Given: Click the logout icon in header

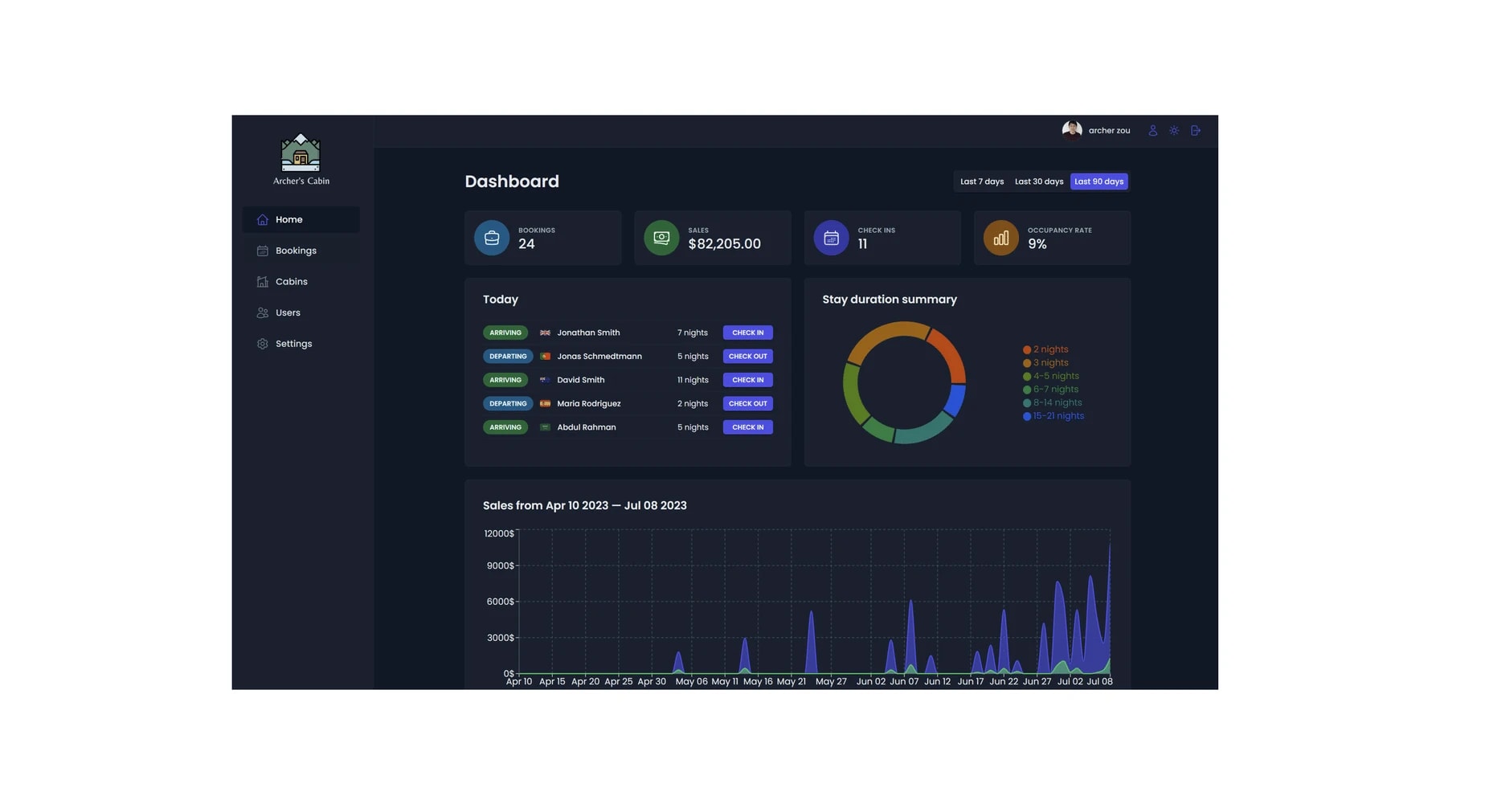Looking at the screenshot, I should pos(1196,130).
